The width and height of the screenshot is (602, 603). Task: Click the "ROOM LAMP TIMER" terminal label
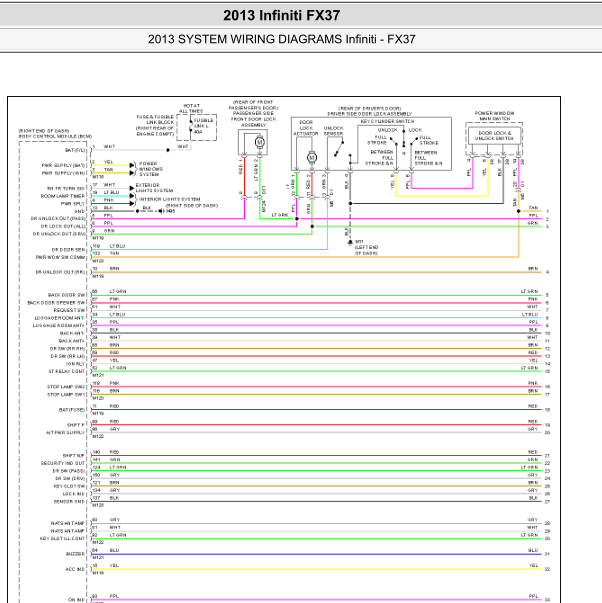(x=63, y=196)
